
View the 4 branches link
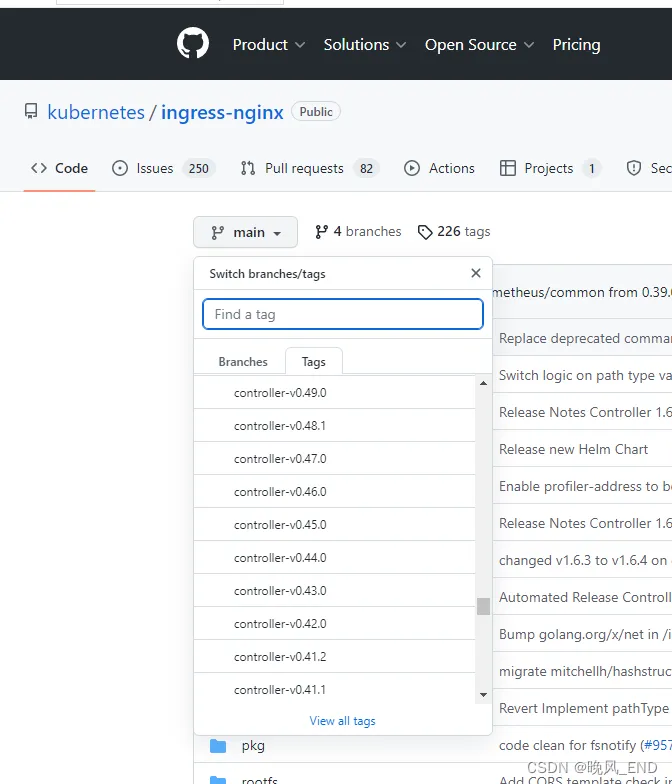(358, 232)
